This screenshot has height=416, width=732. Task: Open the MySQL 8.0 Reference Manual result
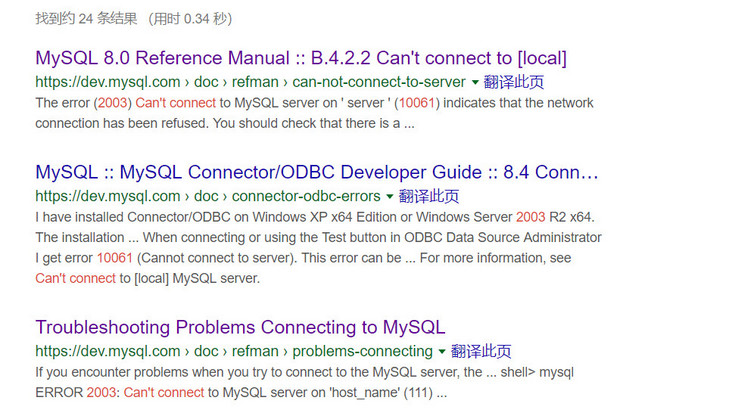click(300, 57)
